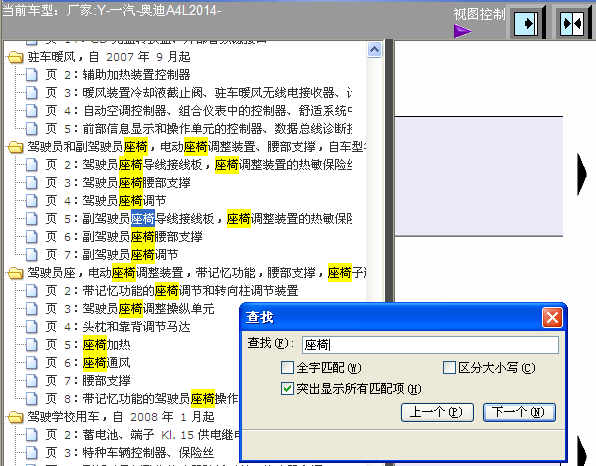Enable 区分大小写 checkbox

pos(449,368)
